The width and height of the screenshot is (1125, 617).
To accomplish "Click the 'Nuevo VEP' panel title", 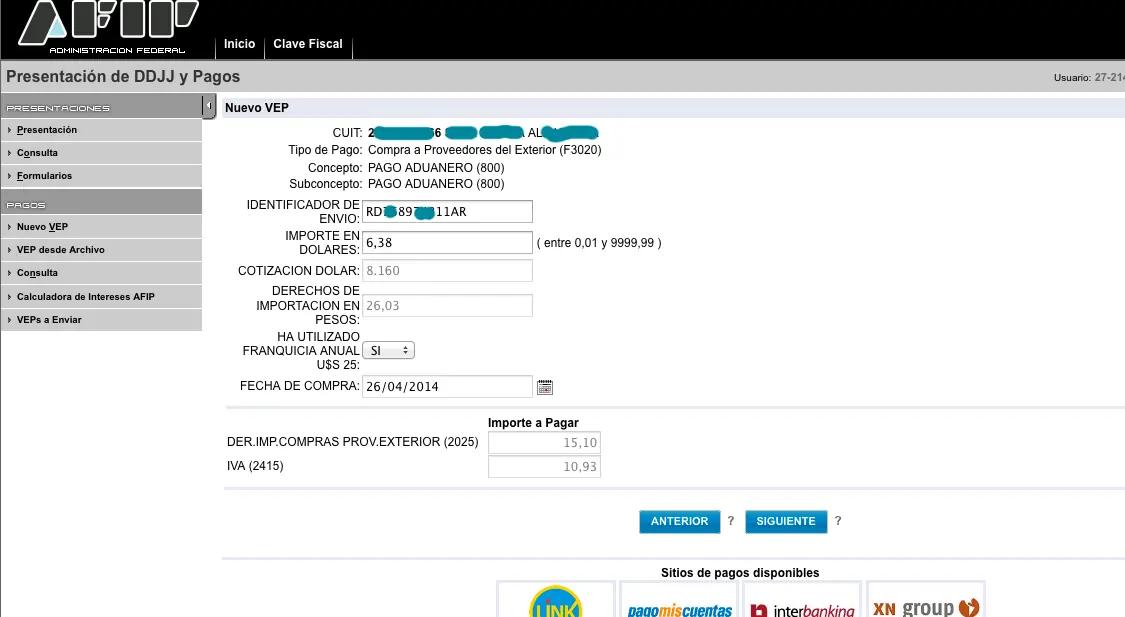I will click(257, 108).
